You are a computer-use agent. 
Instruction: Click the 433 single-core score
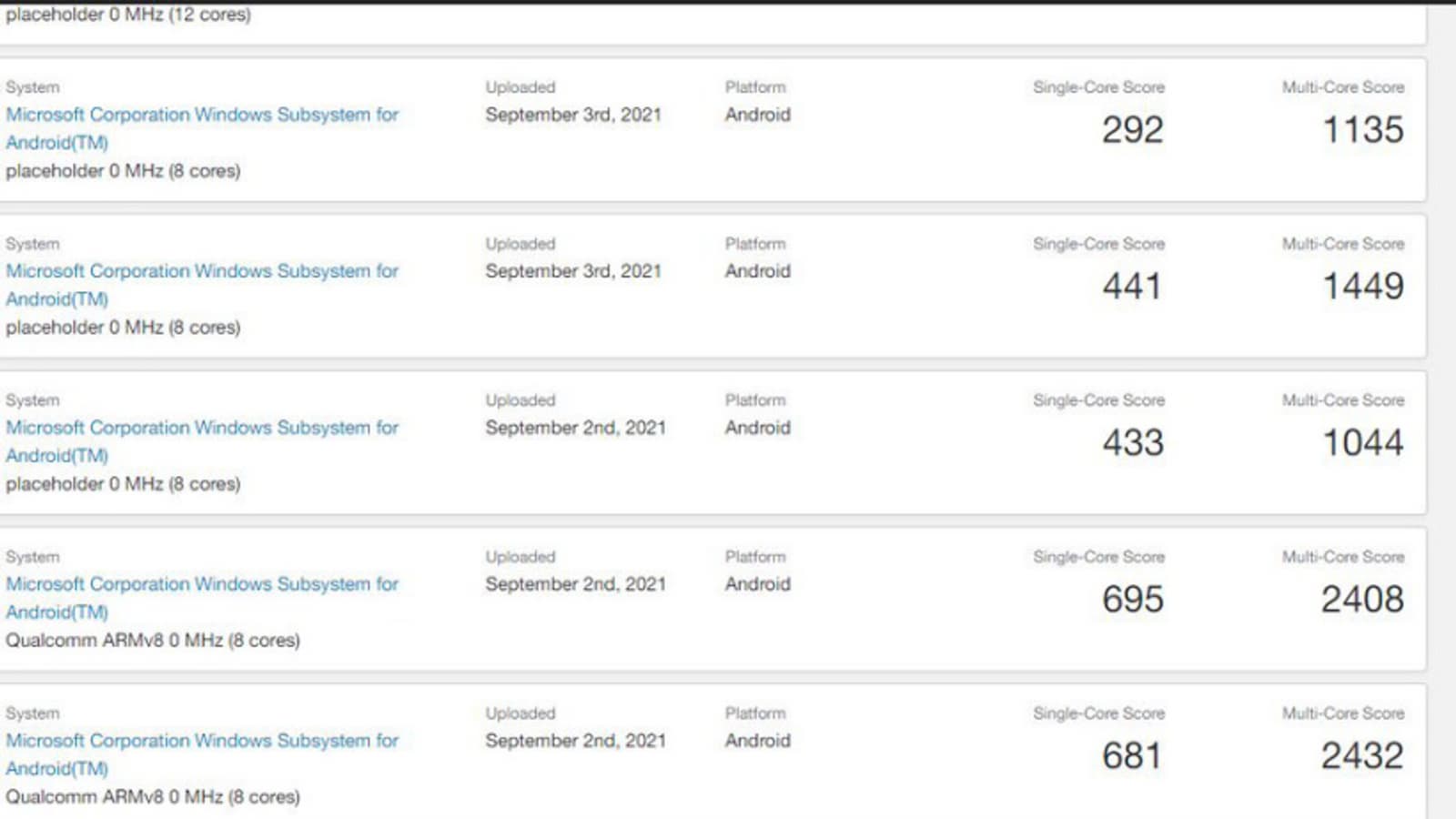point(1132,443)
